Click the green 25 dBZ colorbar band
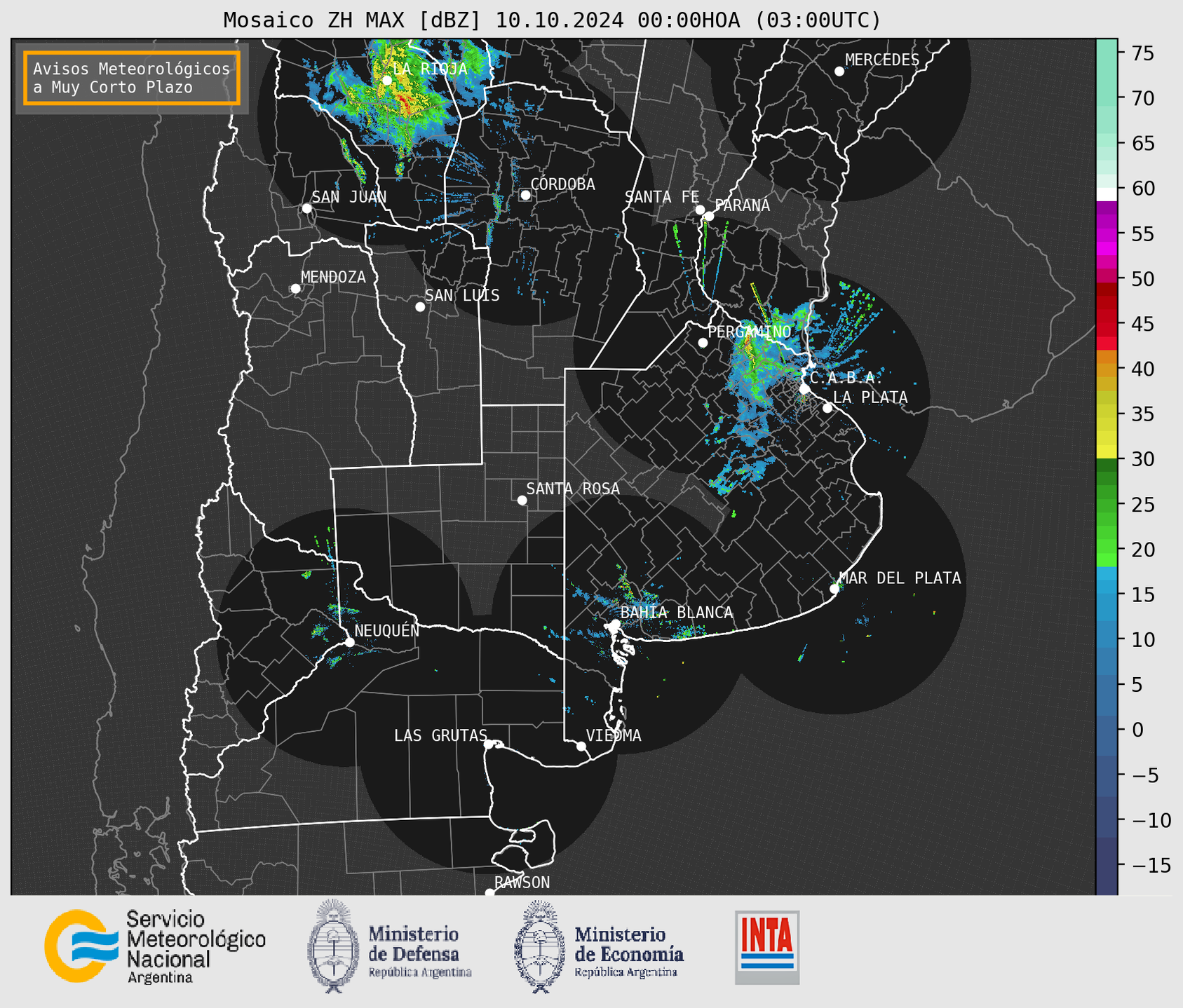 pos(1107,504)
